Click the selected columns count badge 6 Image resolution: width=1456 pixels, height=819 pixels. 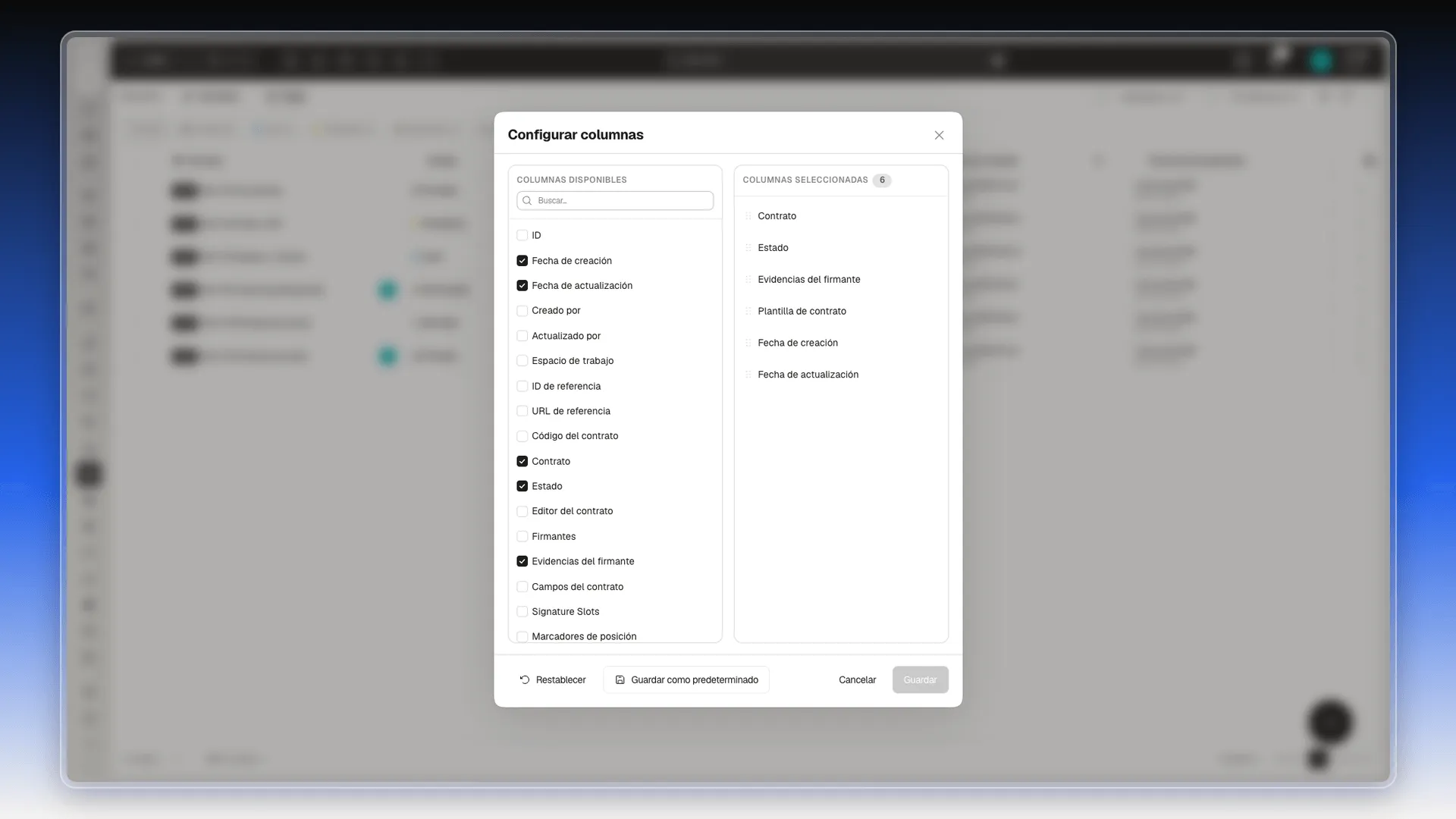pos(882,180)
